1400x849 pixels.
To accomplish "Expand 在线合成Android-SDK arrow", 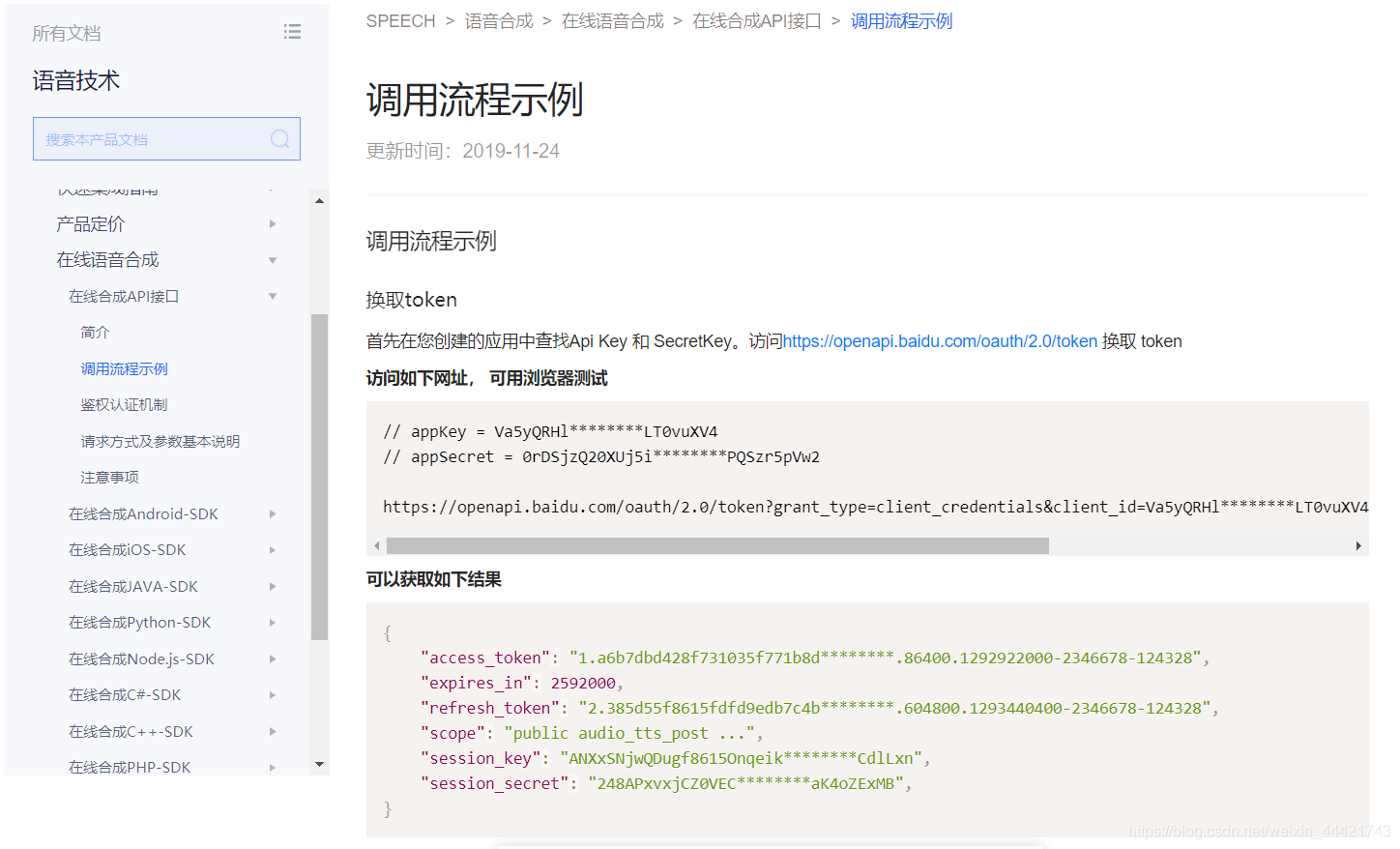I will click(x=273, y=514).
